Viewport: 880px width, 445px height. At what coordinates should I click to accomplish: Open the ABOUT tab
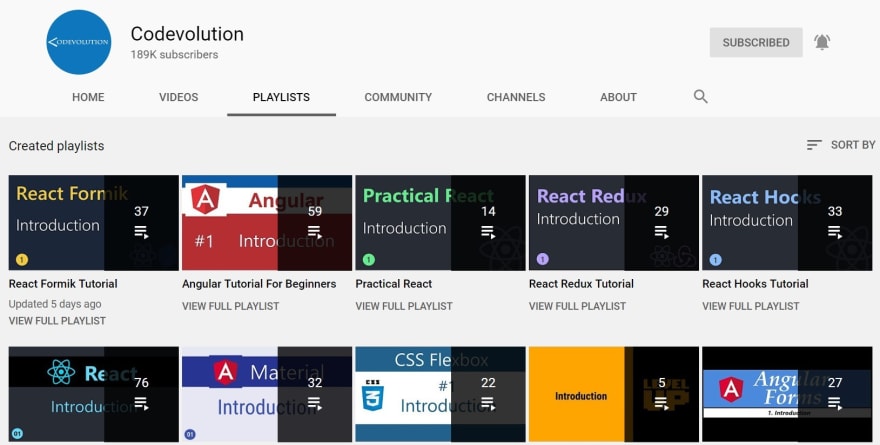click(x=618, y=97)
